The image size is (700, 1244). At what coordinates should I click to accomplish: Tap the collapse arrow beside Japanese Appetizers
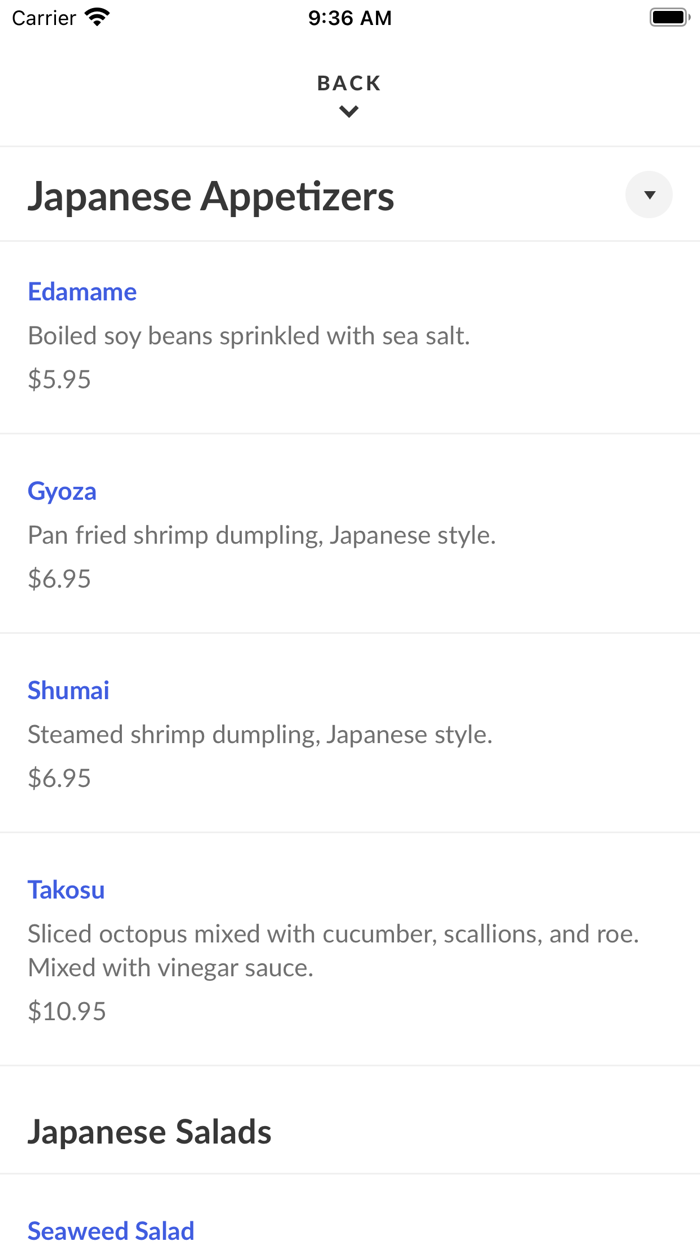[x=648, y=194]
